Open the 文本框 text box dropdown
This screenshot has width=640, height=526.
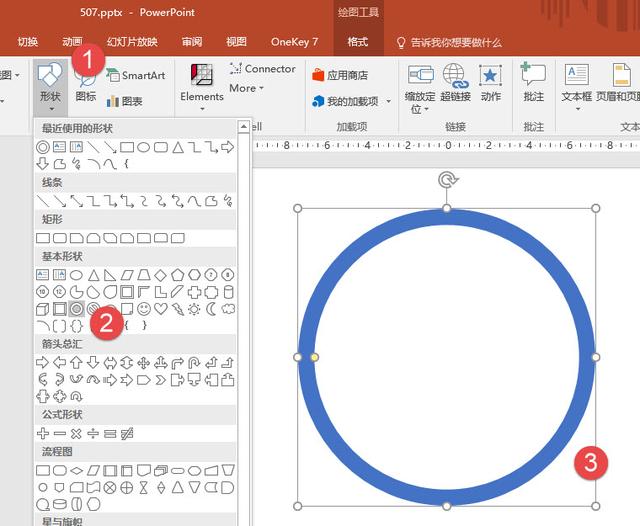[577, 87]
